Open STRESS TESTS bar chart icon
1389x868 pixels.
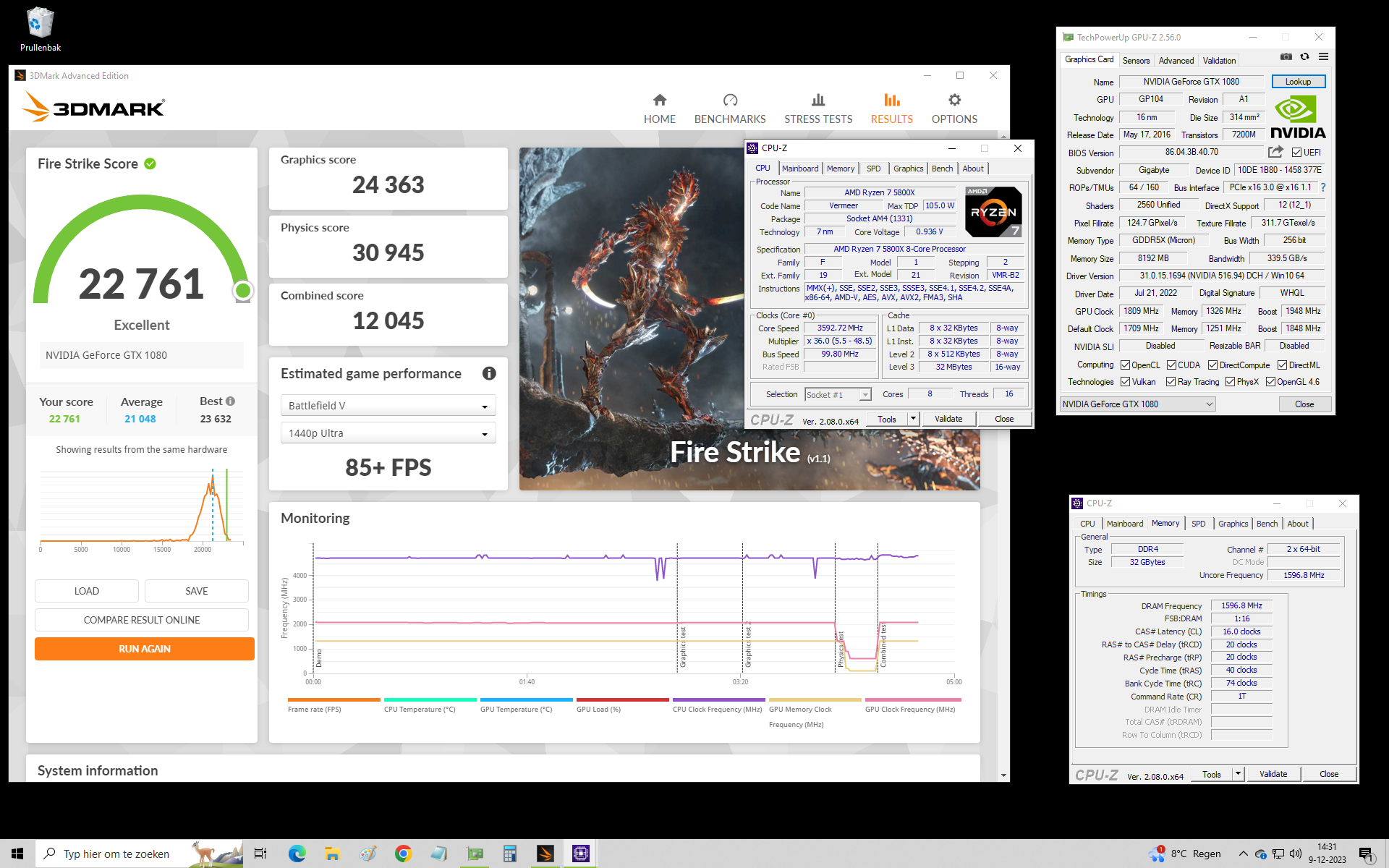(x=818, y=100)
